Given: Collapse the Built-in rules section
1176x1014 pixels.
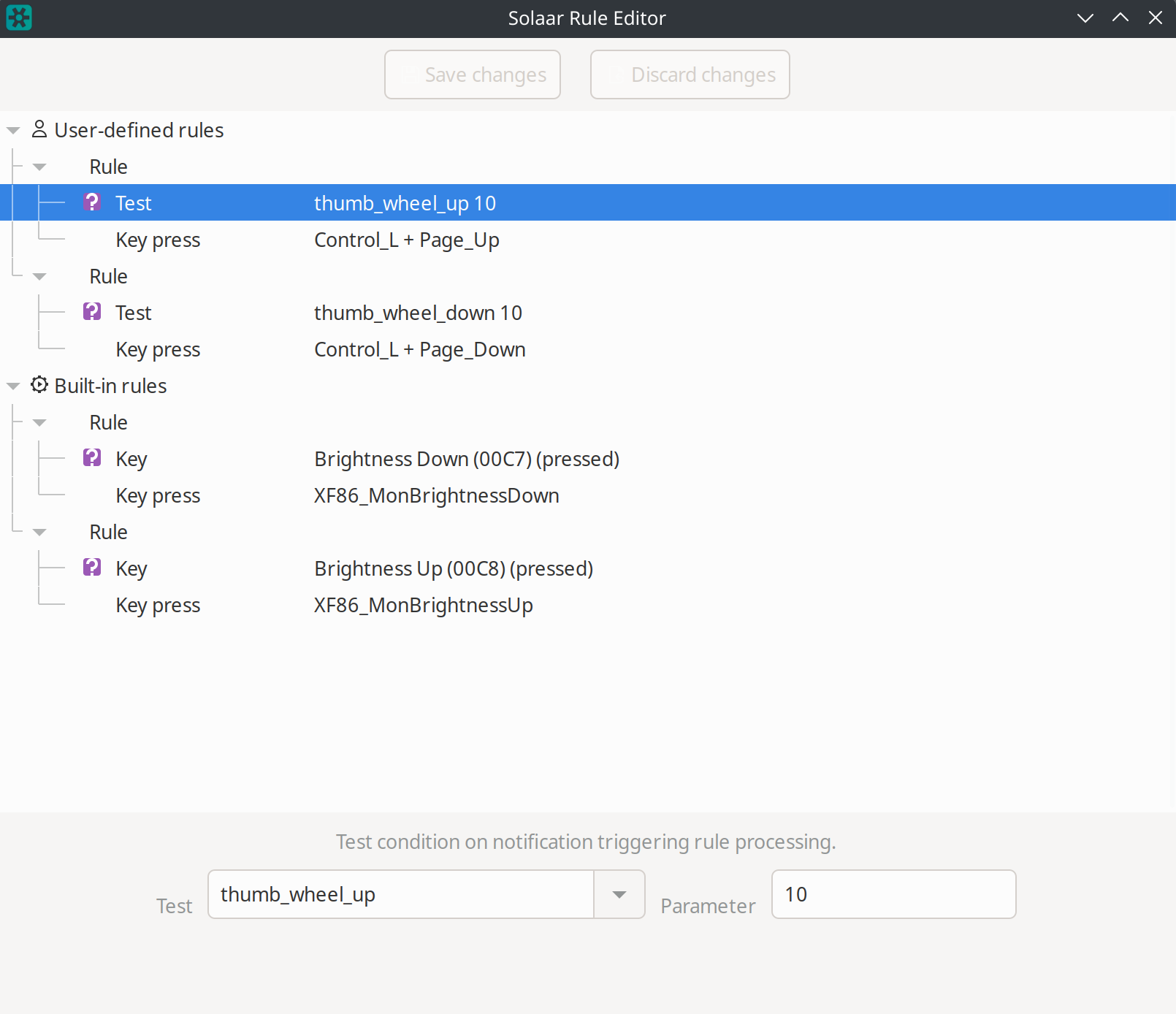Looking at the screenshot, I should coord(13,386).
